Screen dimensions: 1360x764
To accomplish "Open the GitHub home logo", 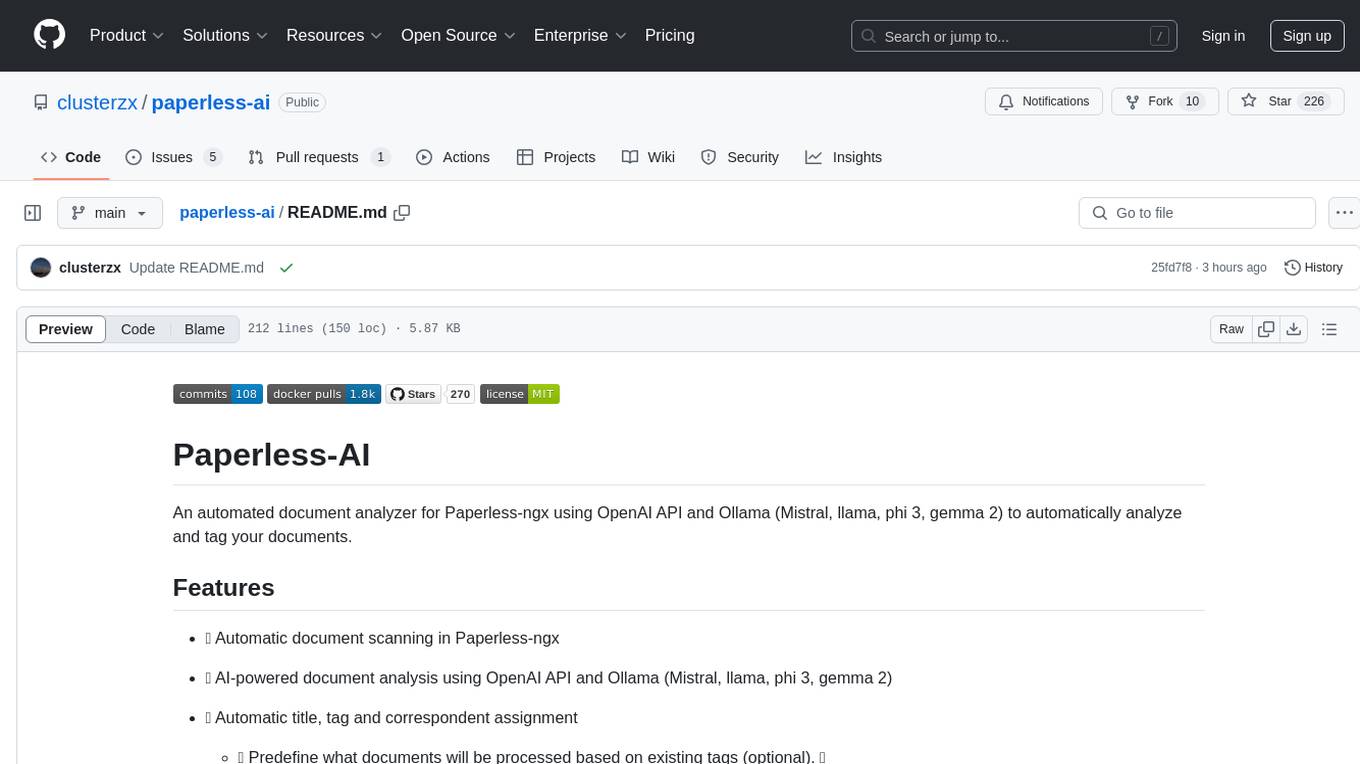I will click(x=49, y=35).
